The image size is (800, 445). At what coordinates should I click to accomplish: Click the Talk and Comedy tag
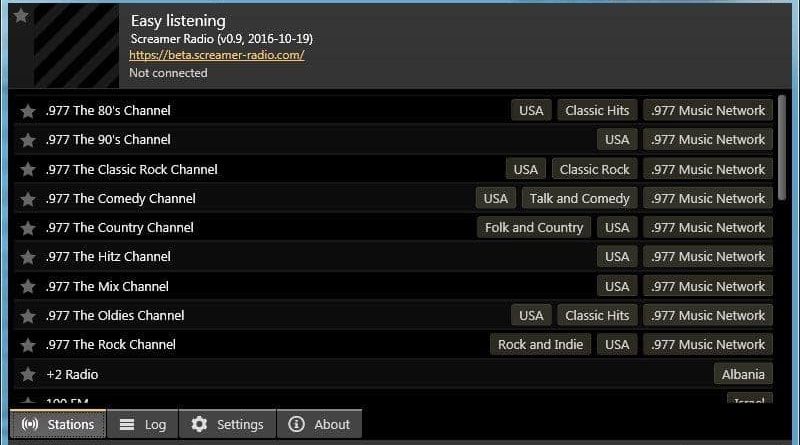(579, 198)
